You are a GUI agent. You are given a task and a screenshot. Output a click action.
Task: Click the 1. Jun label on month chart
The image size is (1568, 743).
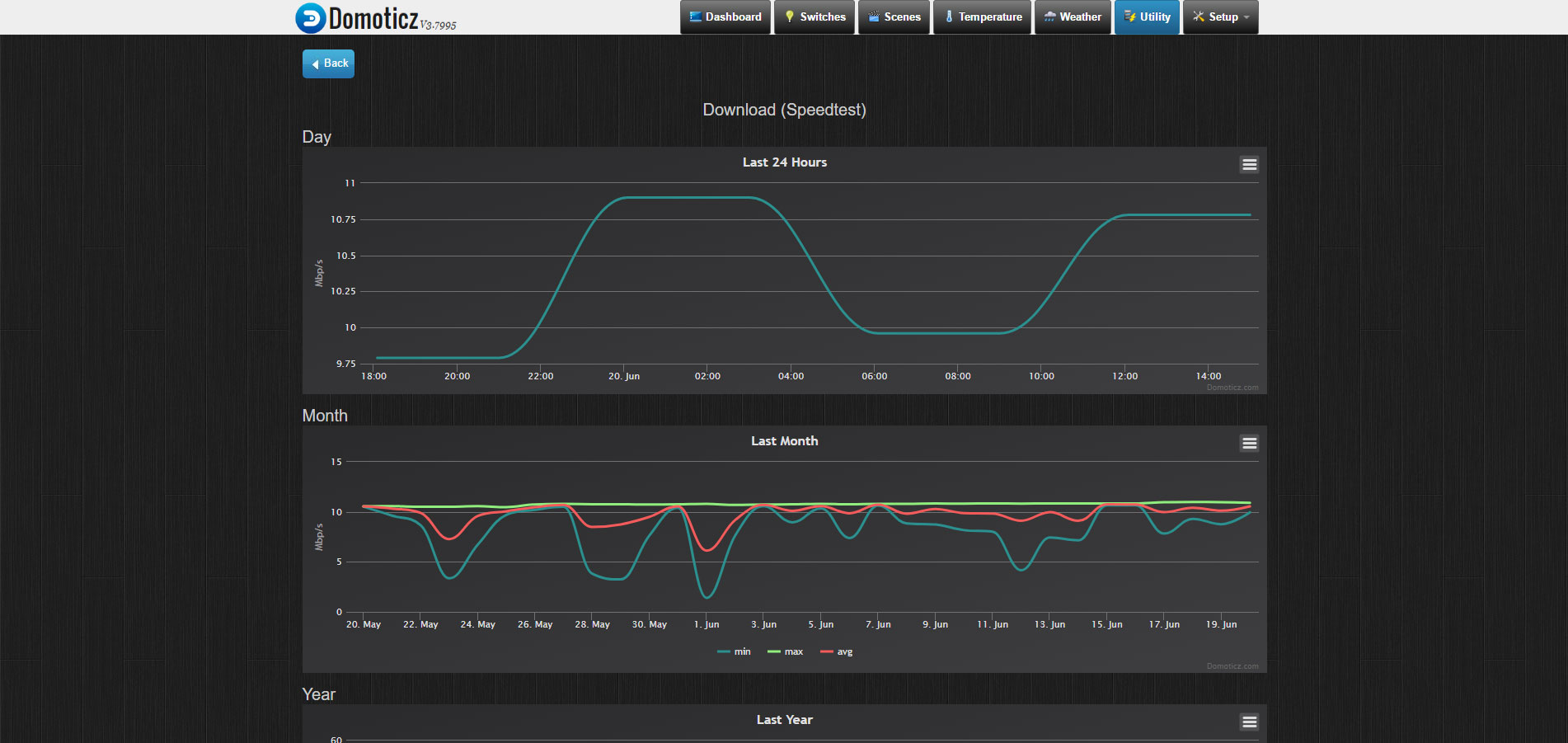(707, 624)
